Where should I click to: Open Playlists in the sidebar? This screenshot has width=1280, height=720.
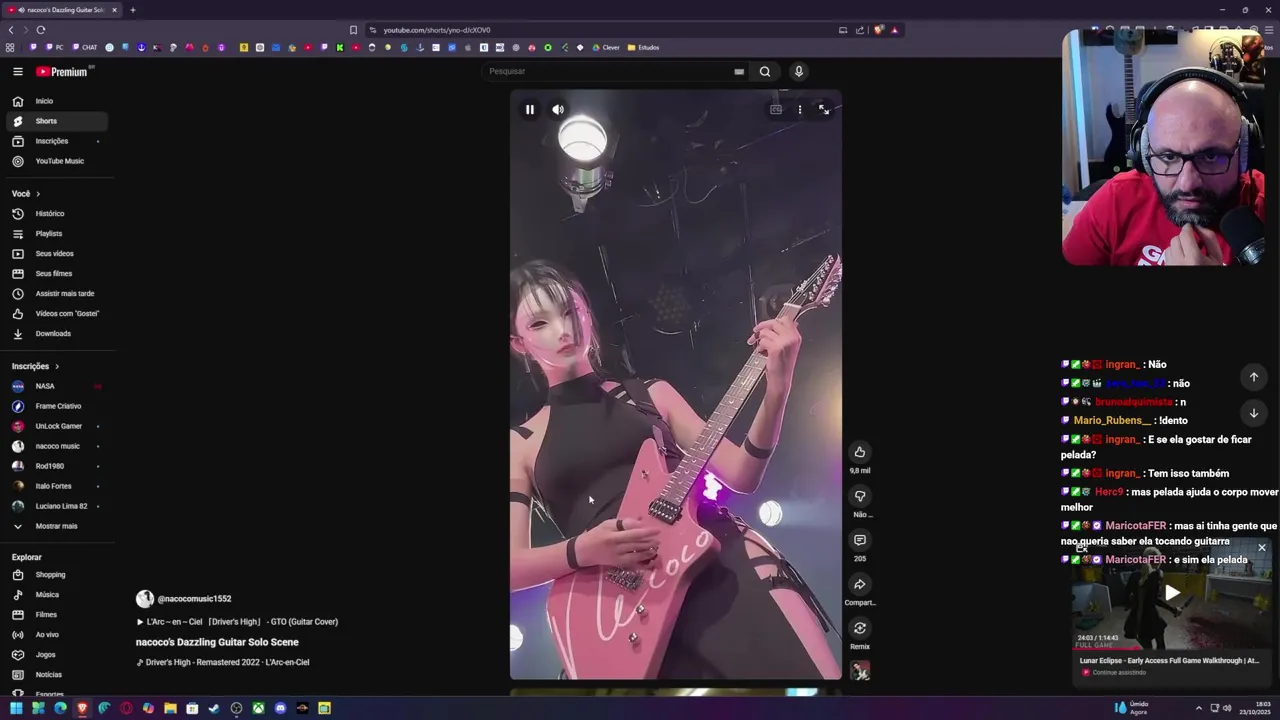(57, 233)
